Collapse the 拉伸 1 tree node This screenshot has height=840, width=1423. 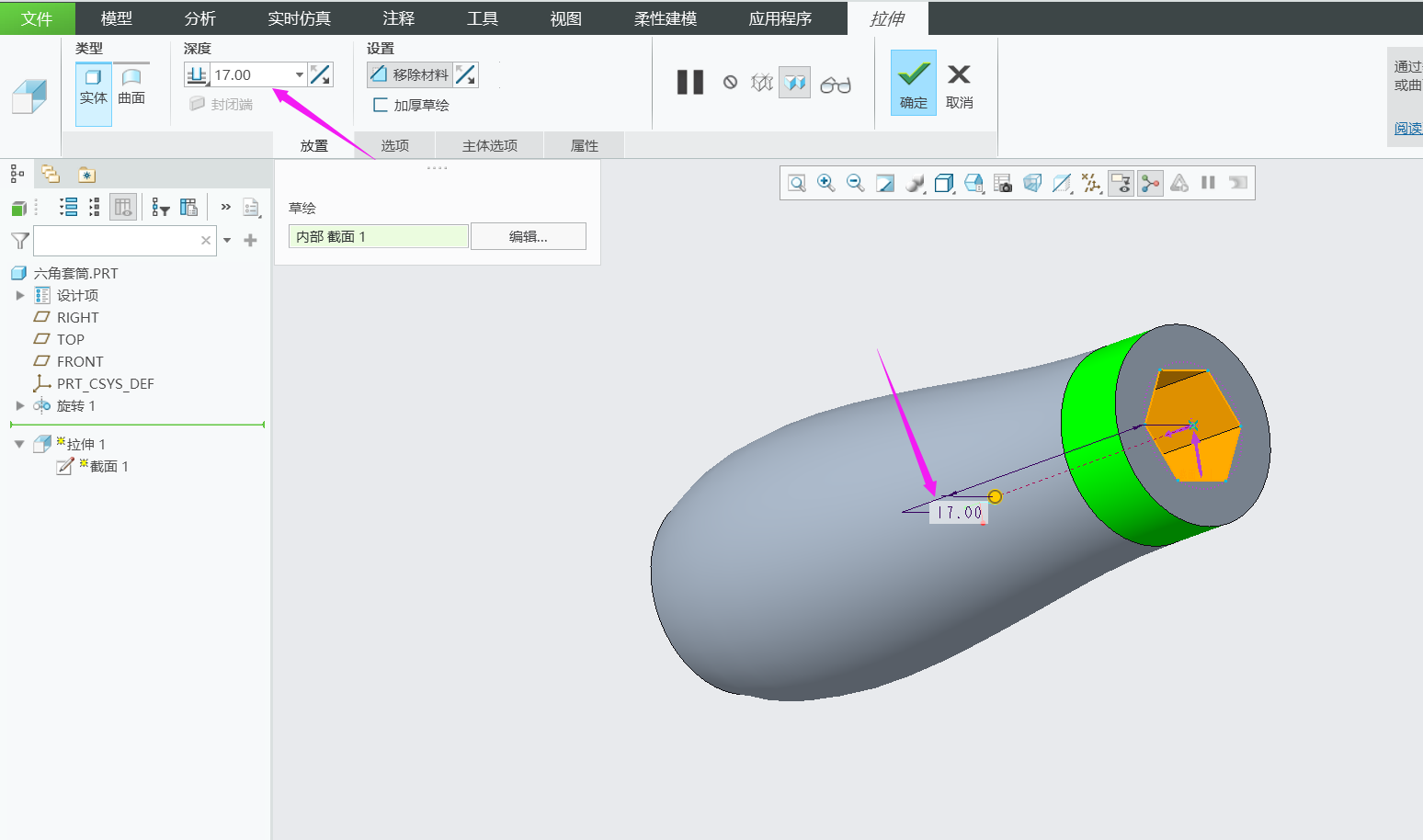click(19, 444)
